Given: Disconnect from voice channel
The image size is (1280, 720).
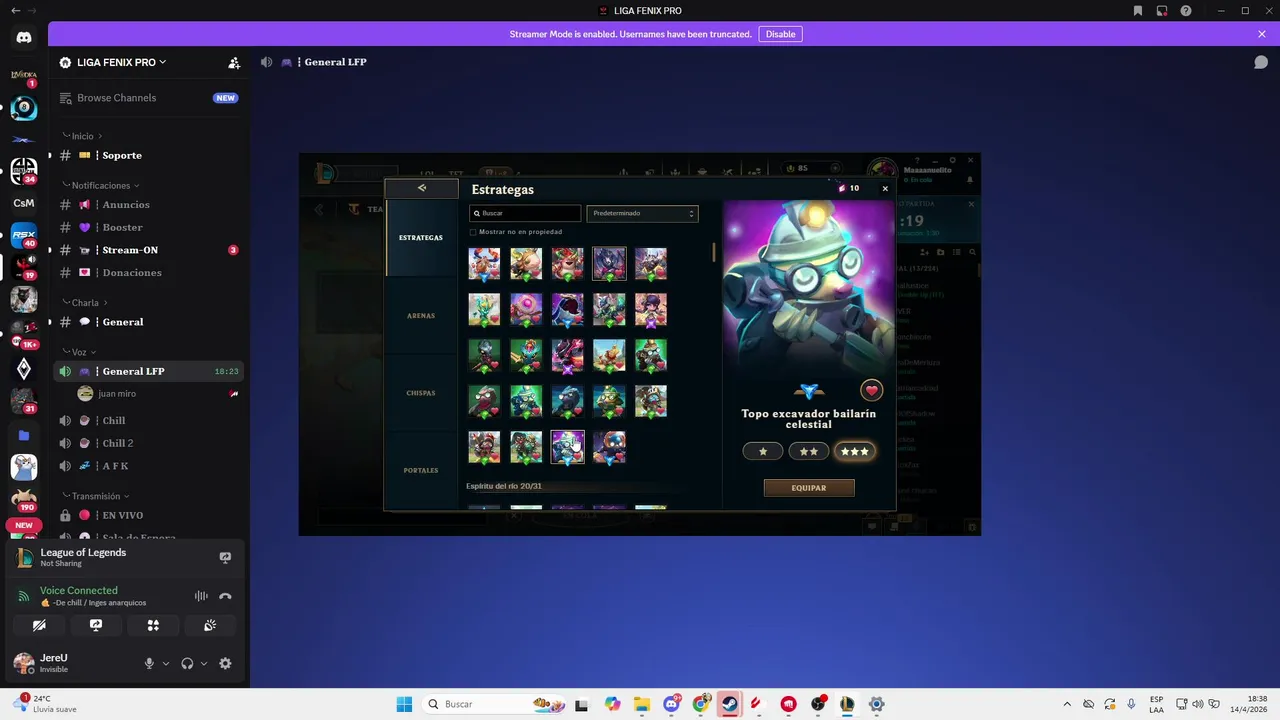Looking at the screenshot, I should 225,596.
